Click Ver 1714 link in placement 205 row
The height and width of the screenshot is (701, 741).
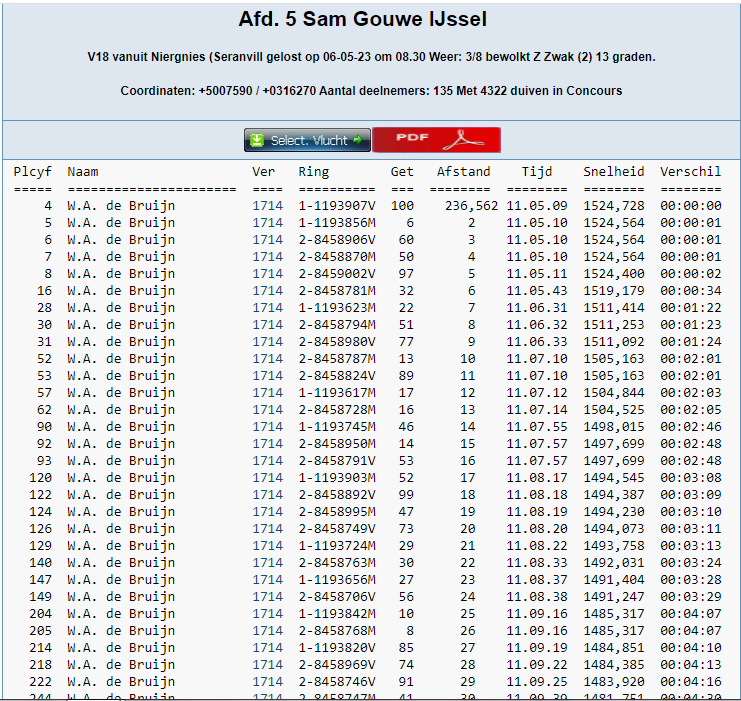[x=267, y=631]
